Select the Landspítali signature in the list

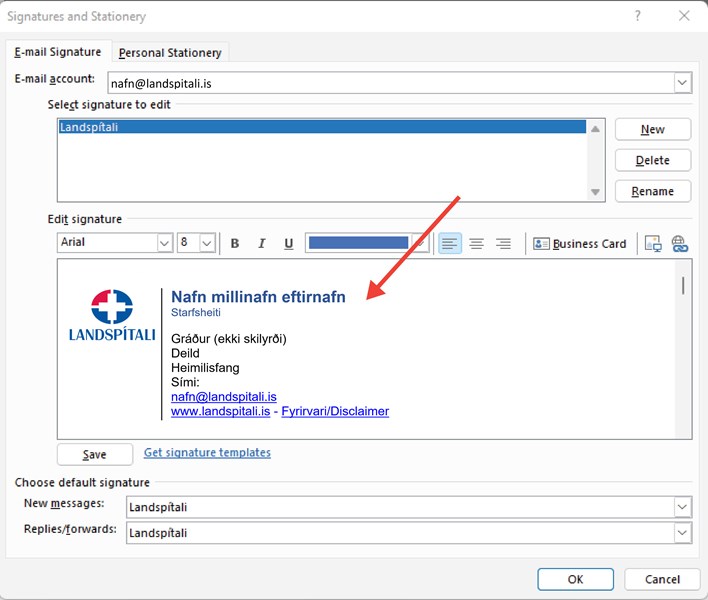[320, 127]
